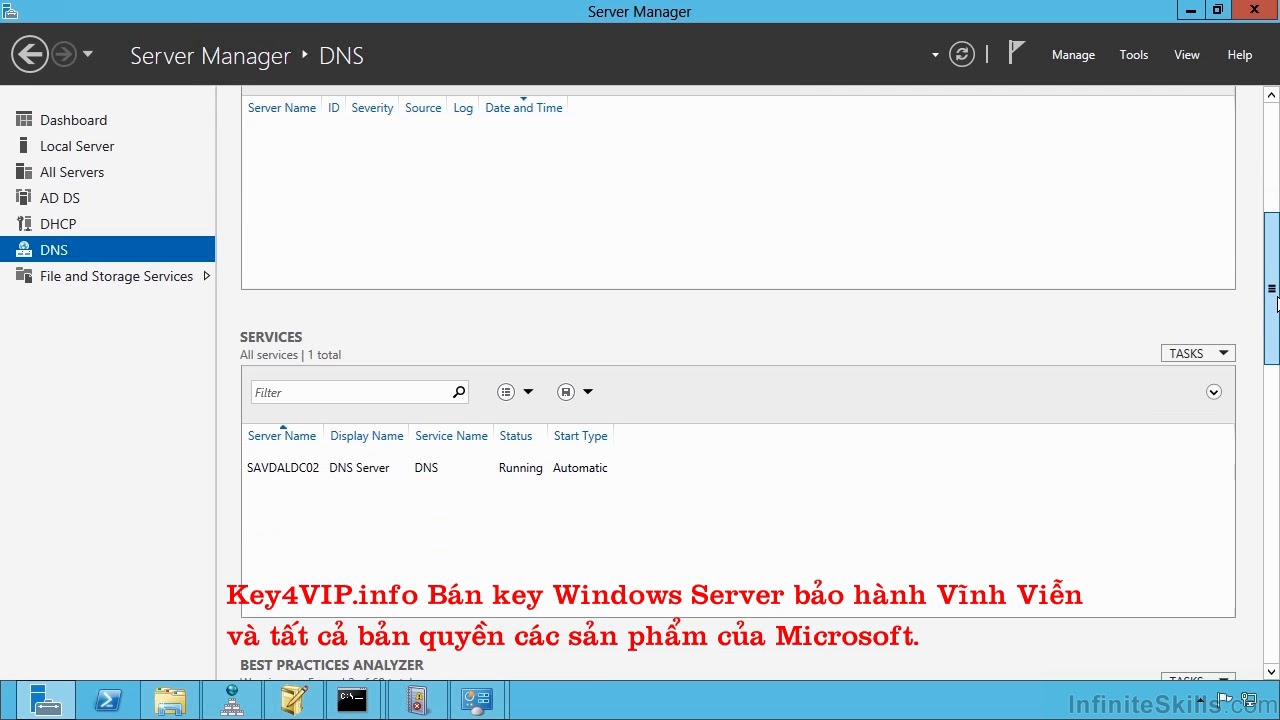Open the Manage menu
1280x720 pixels.
pos(1073,55)
